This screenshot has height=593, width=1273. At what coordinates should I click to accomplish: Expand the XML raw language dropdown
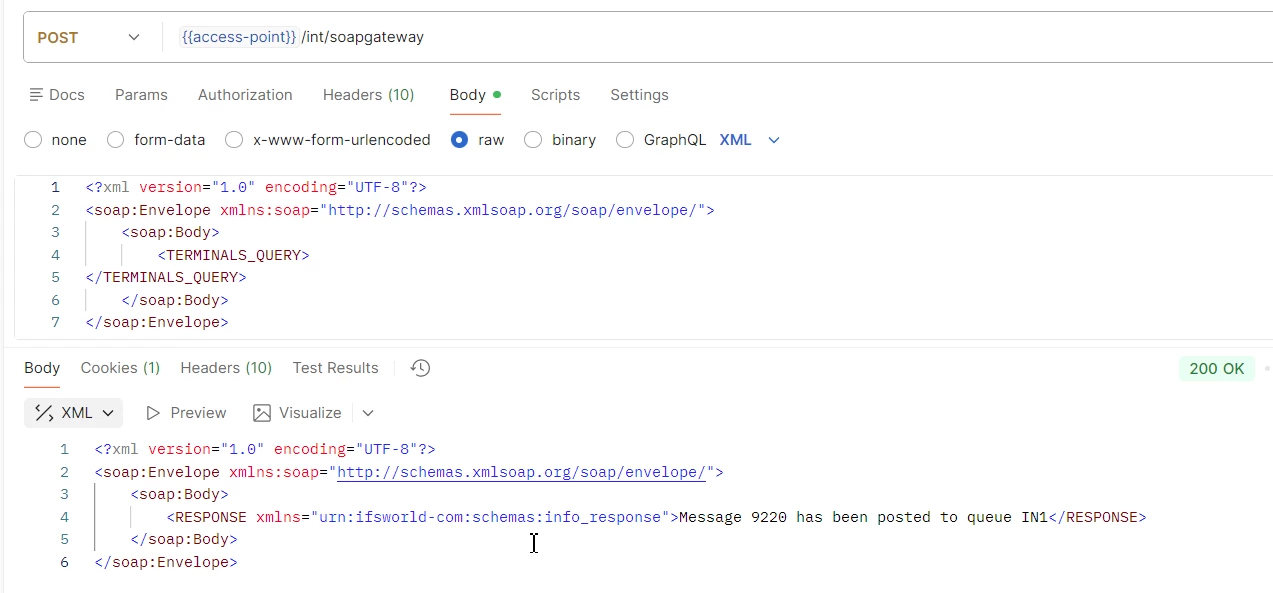773,140
